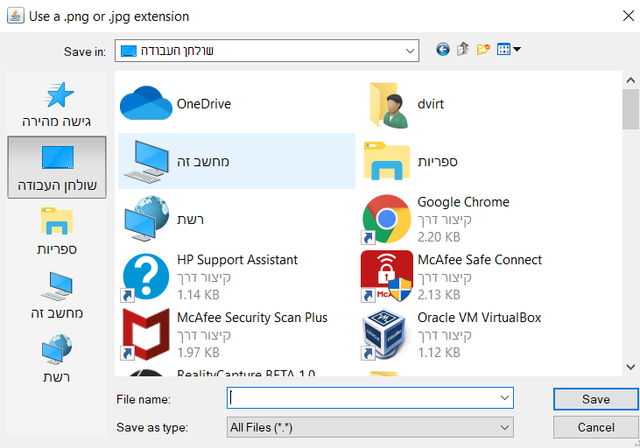
Task: Click the vertical scrollbar thumb
Action: coord(631,109)
